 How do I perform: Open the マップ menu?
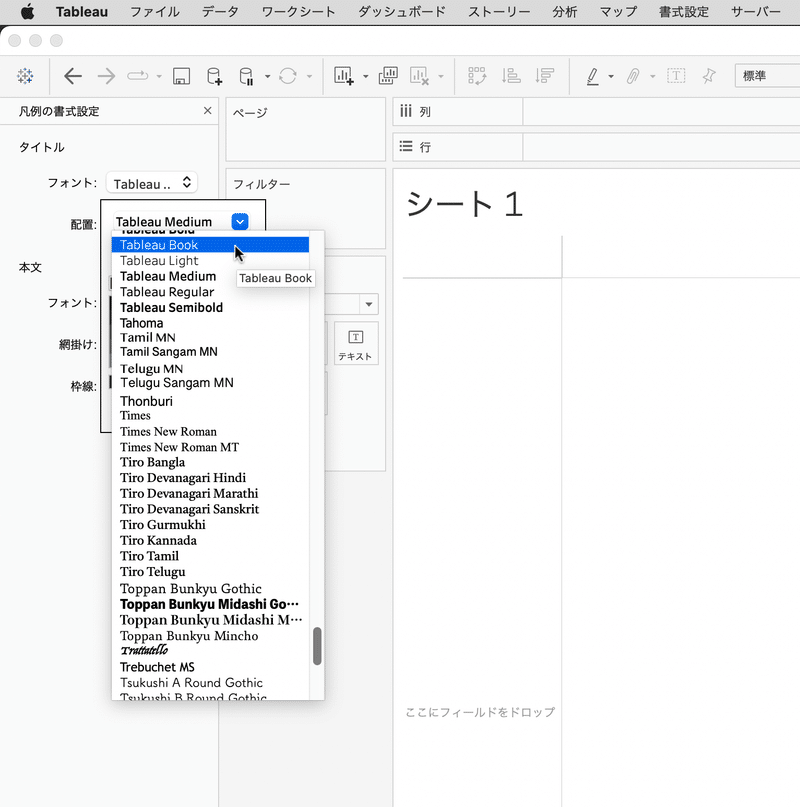pos(618,12)
